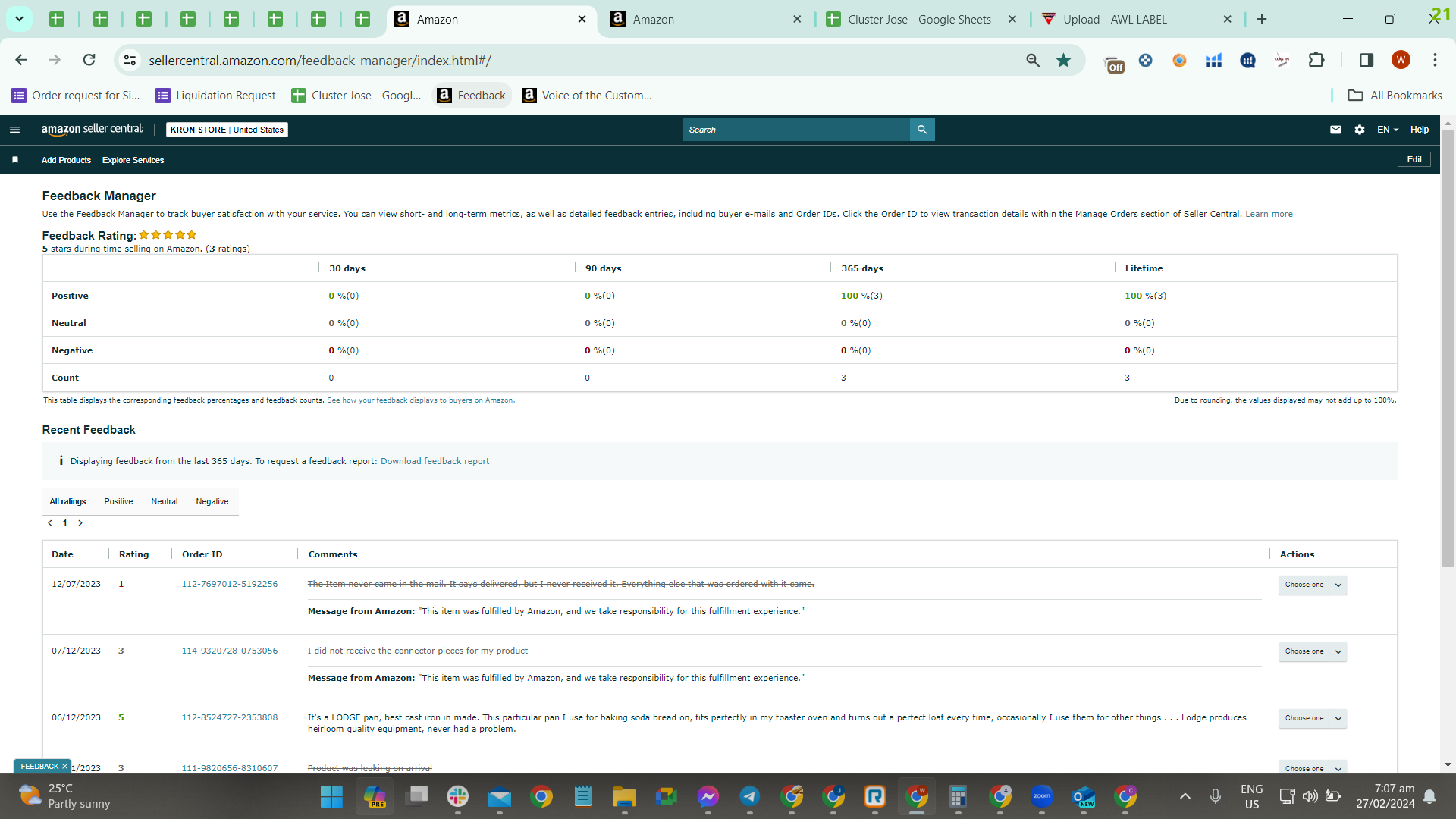
Task: Open the Calculator icon on the taskbar
Action: pos(959,796)
